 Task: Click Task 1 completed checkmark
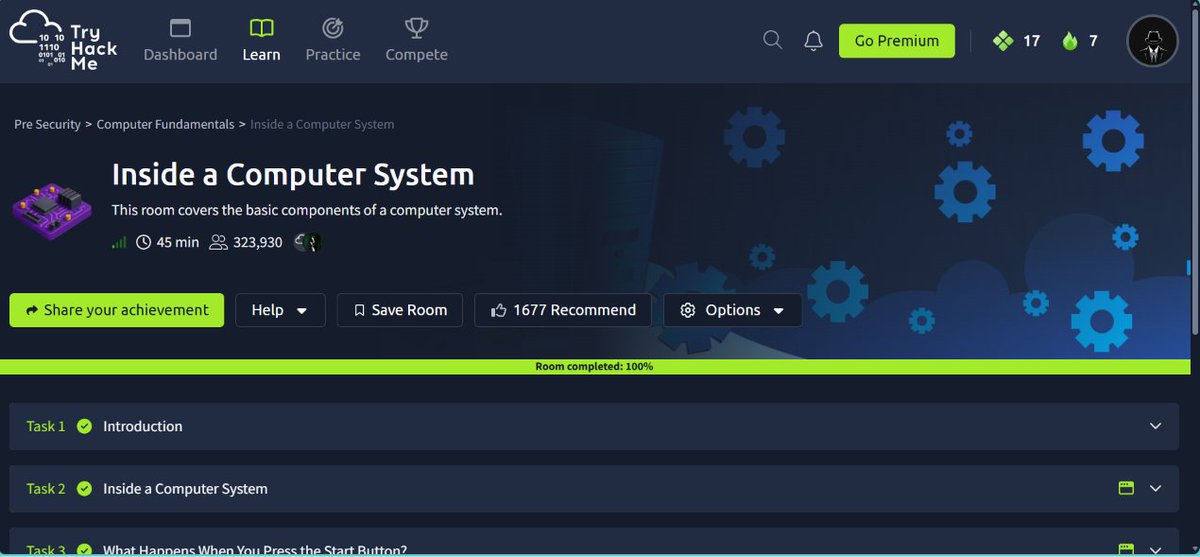pyautogui.click(x=84, y=426)
